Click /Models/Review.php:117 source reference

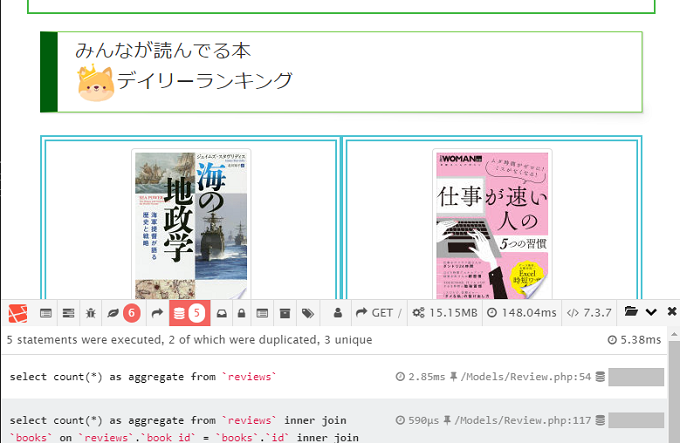coord(523,420)
